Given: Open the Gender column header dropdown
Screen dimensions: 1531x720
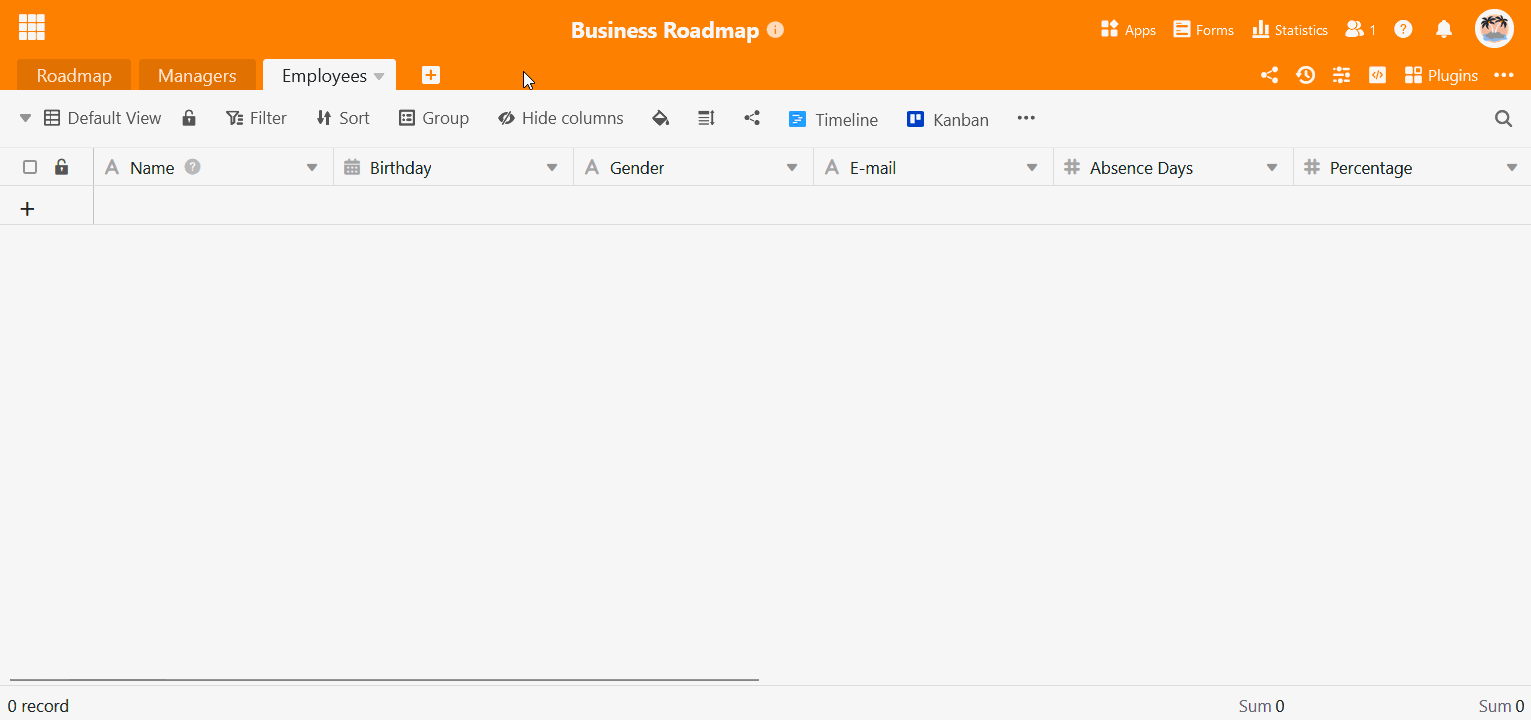Looking at the screenshot, I should [792, 168].
